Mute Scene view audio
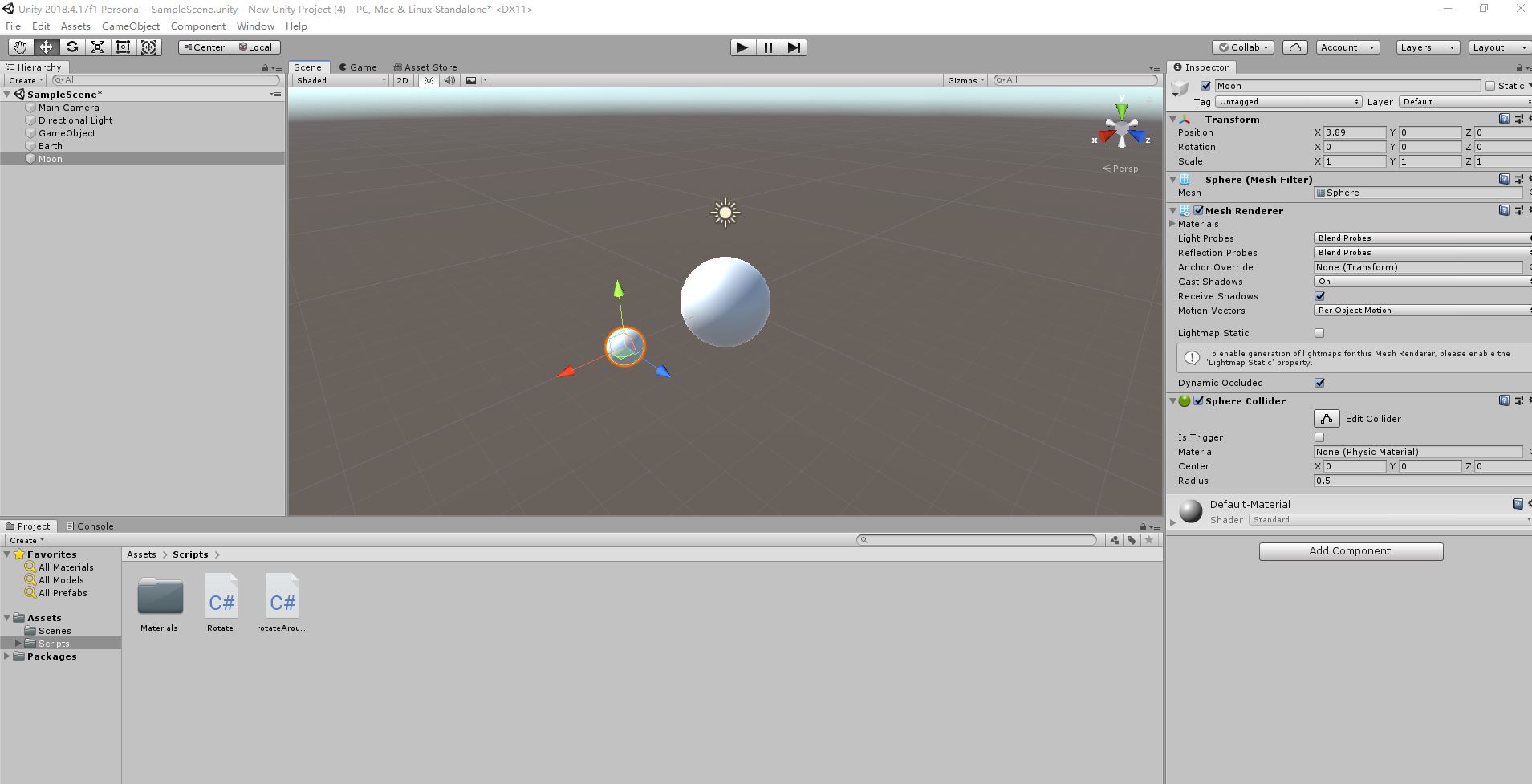The width and height of the screenshot is (1532, 784). click(449, 80)
